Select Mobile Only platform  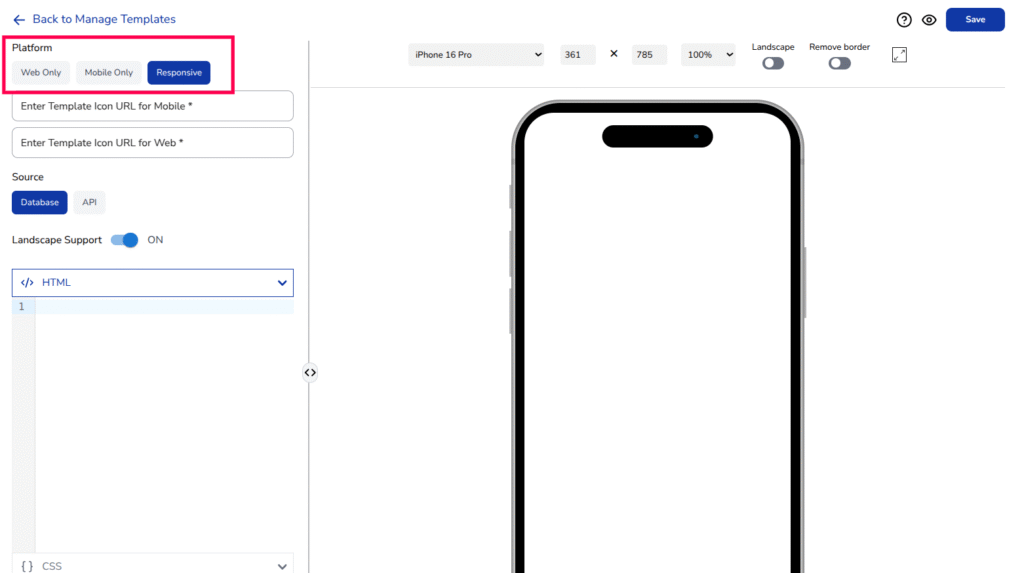(108, 73)
